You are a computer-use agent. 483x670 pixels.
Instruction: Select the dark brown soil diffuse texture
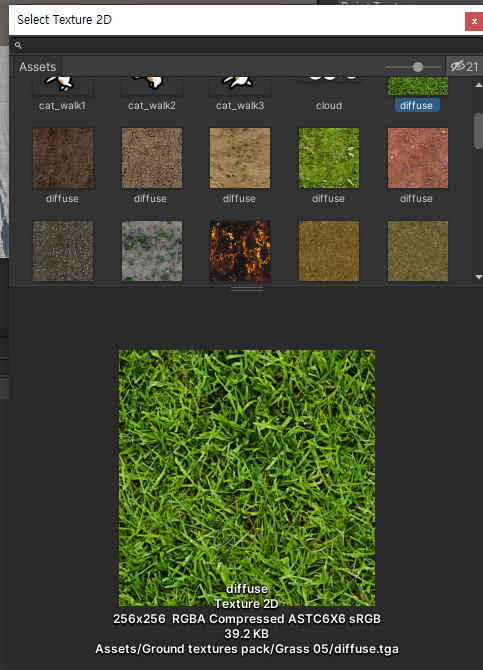(63, 158)
